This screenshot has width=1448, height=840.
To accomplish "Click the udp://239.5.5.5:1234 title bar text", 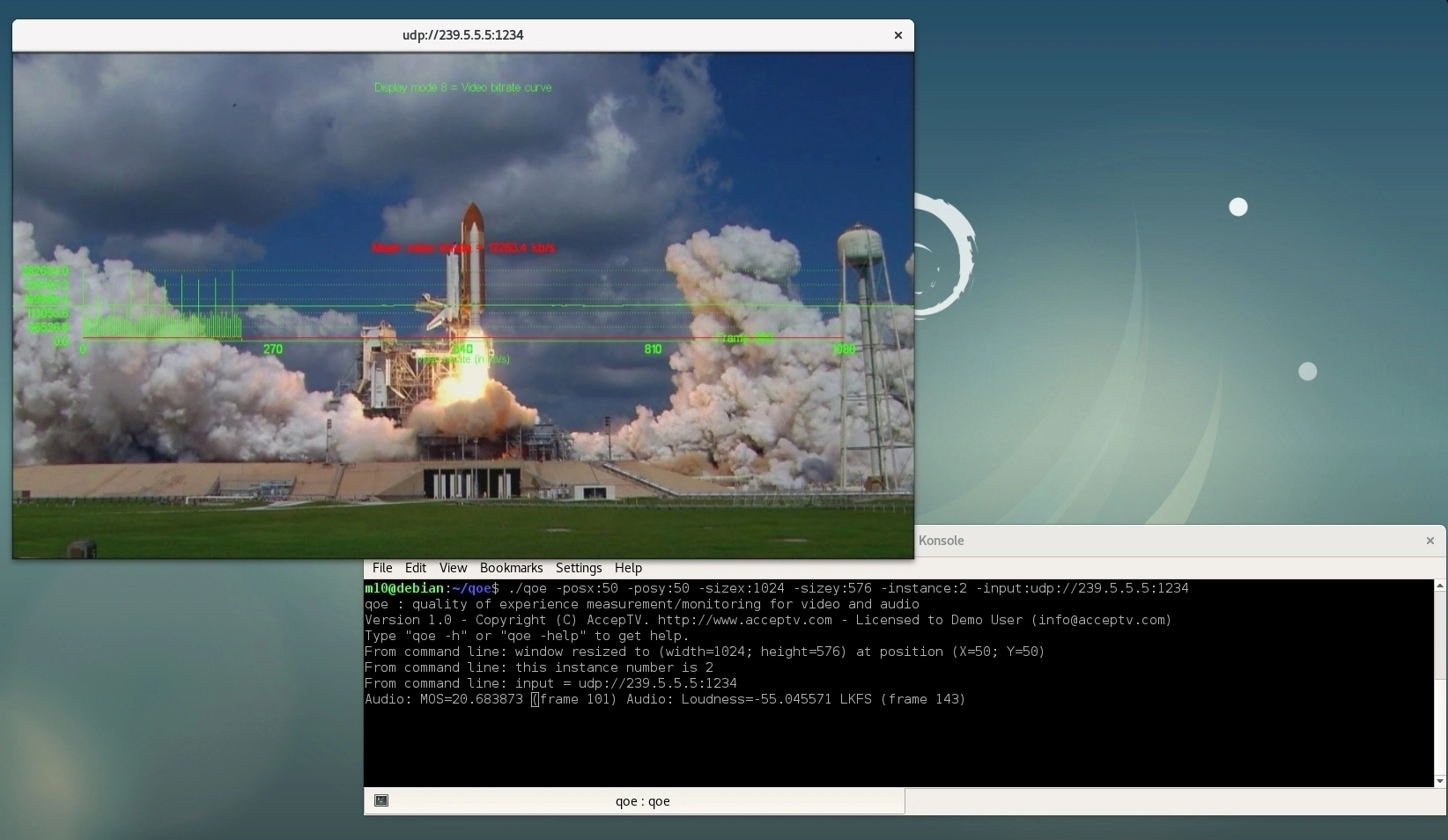I will 462,35.
